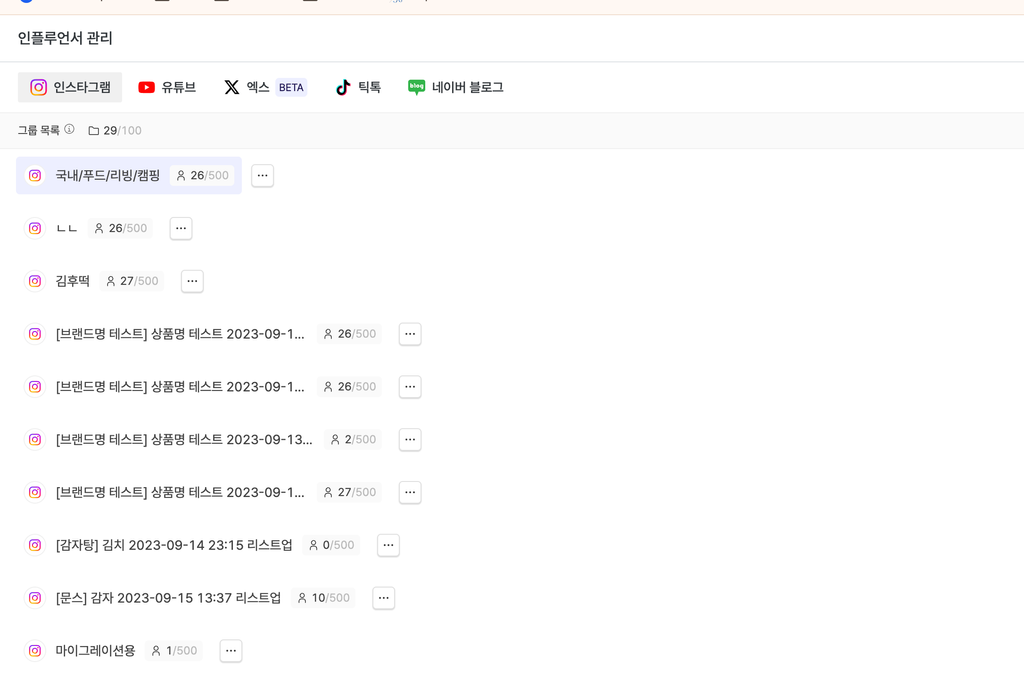Open more options for 국내/푸드/리빙/캠핑 group
The width and height of the screenshot is (1024, 681).
(x=262, y=175)
